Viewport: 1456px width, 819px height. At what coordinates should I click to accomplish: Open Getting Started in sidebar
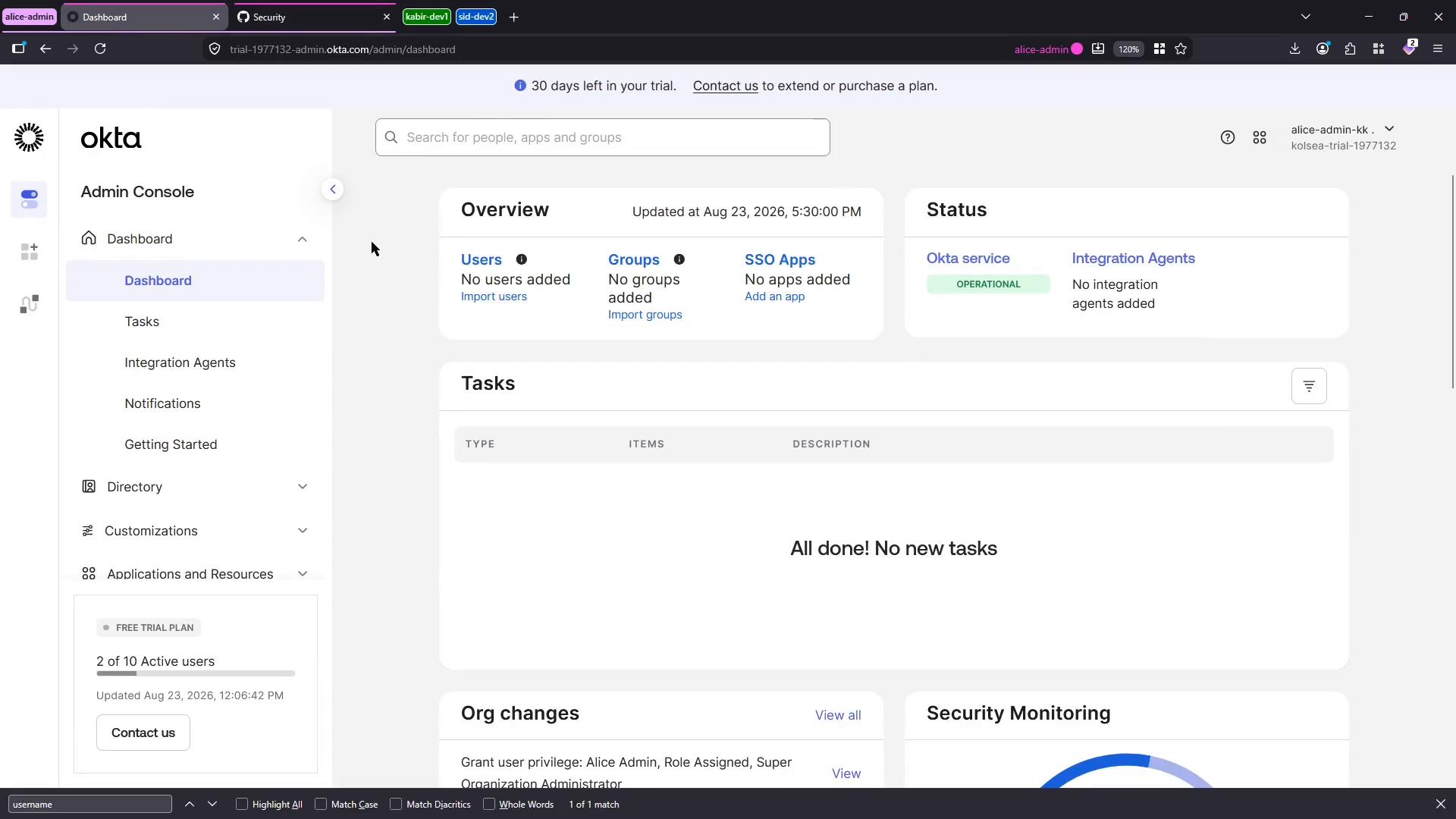click(x=171, y=444)
